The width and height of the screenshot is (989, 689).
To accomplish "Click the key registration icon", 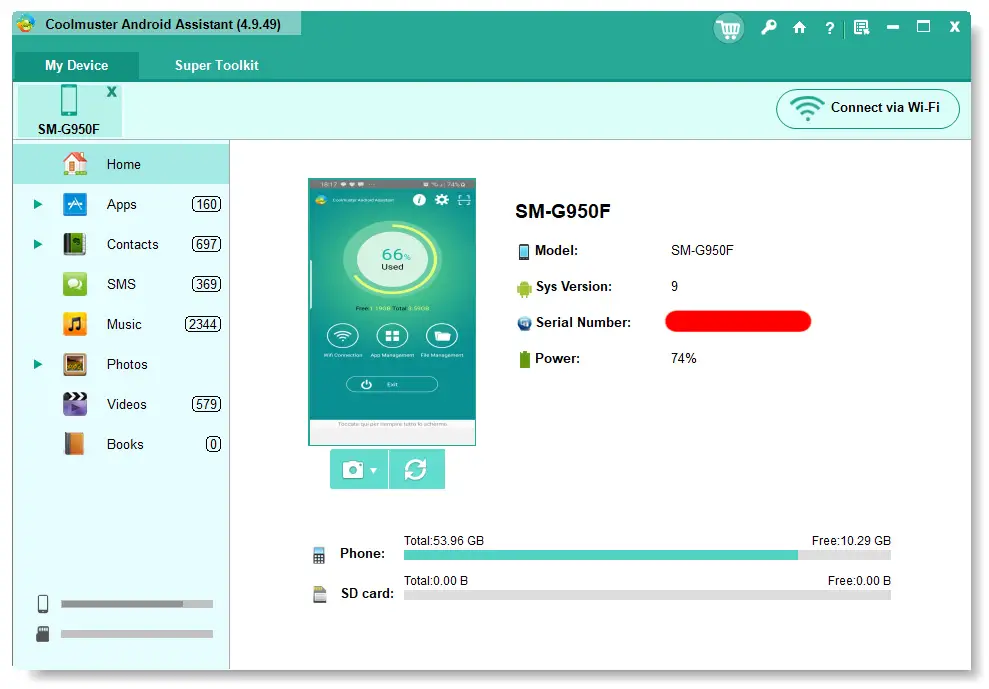I will point(768,27).
